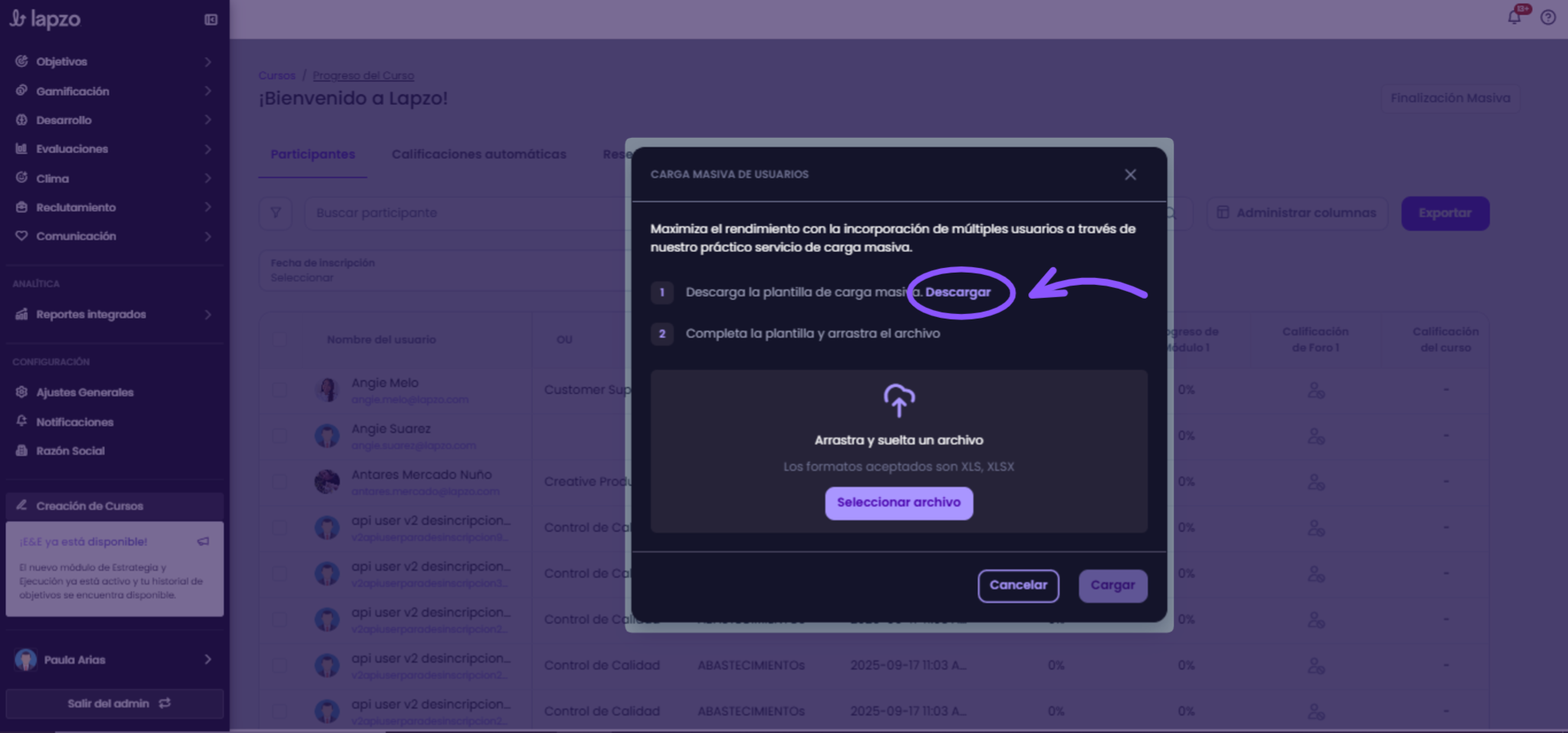Image resolution: width=1568 pixels, height=733 pixels.
Task: Switch to the Participantes tab
Action: (x=312, y=155)
